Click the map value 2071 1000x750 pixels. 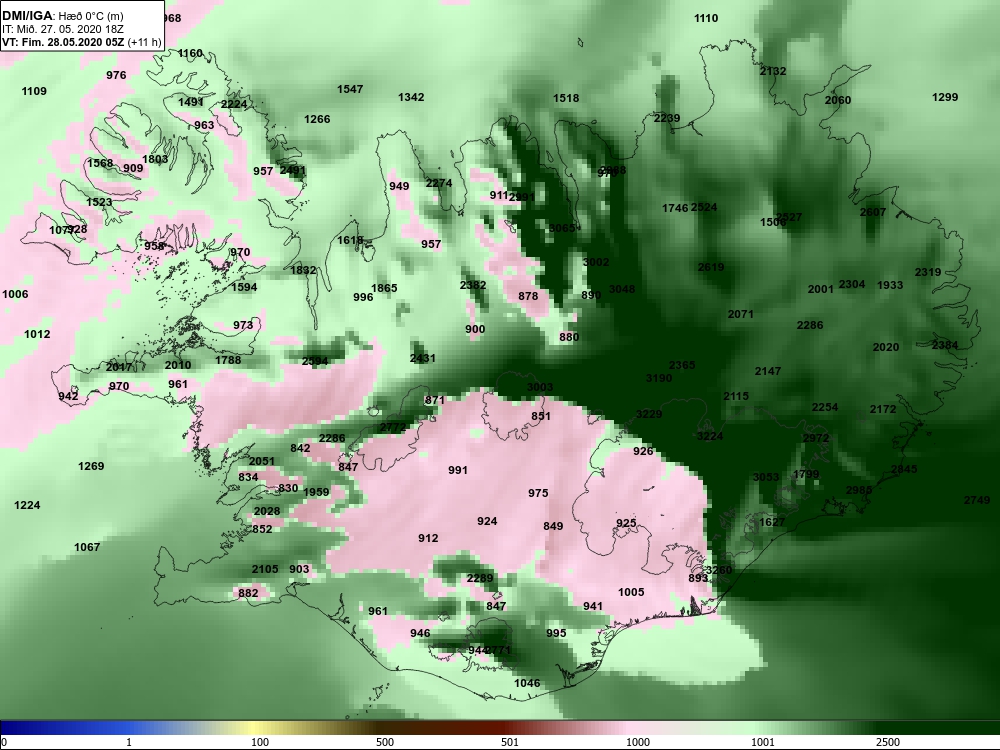coord(741,314)
